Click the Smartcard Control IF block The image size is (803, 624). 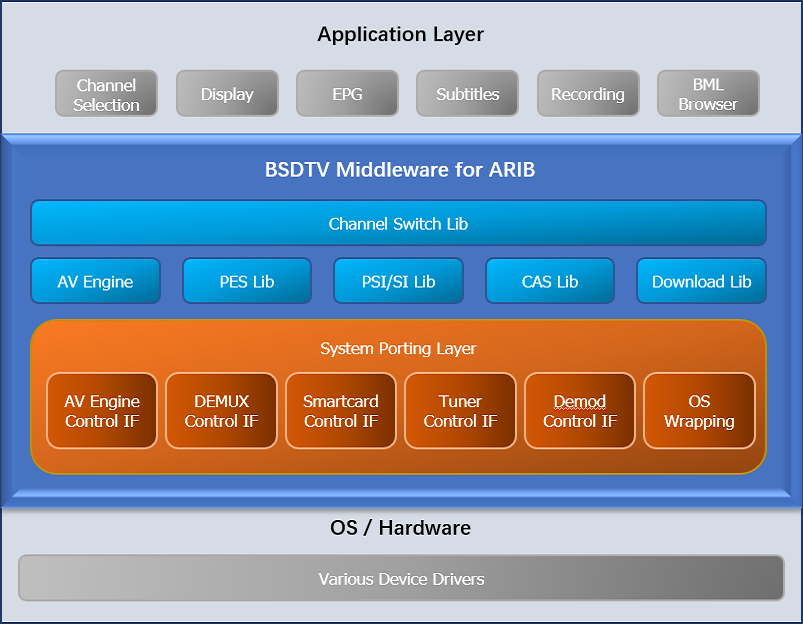click(x=341, y=411)
